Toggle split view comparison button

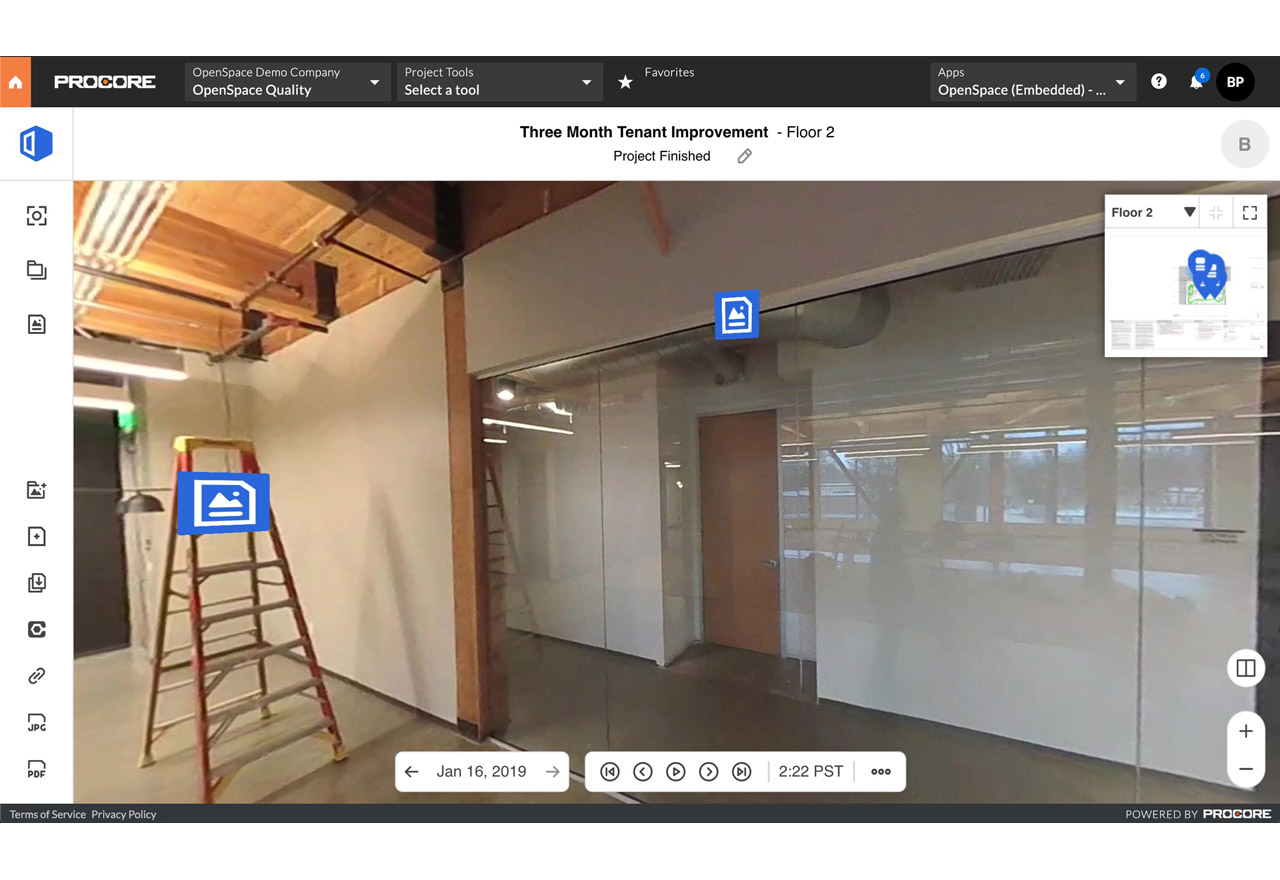(1246, 668)
